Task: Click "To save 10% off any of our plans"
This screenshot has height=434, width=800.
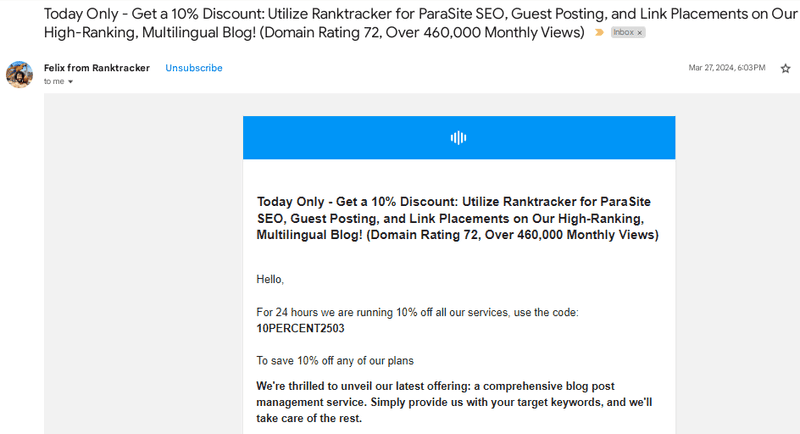Action: tap(335, 360)
